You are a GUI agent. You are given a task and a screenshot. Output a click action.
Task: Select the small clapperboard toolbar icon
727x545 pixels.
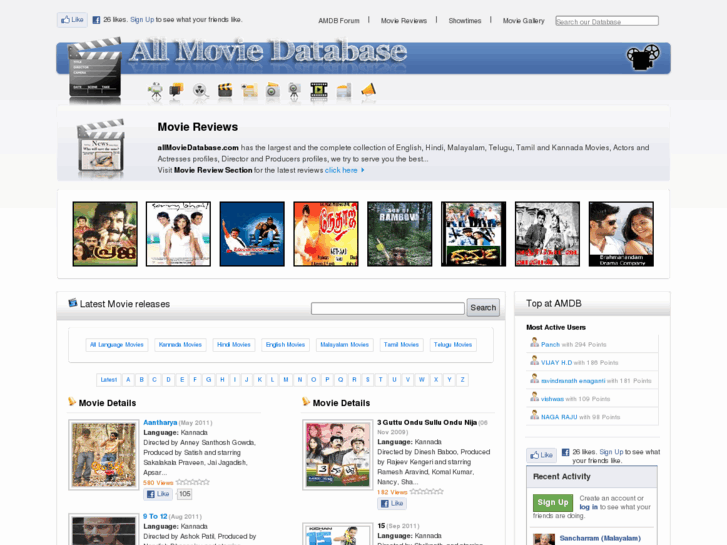coord(225,90)
